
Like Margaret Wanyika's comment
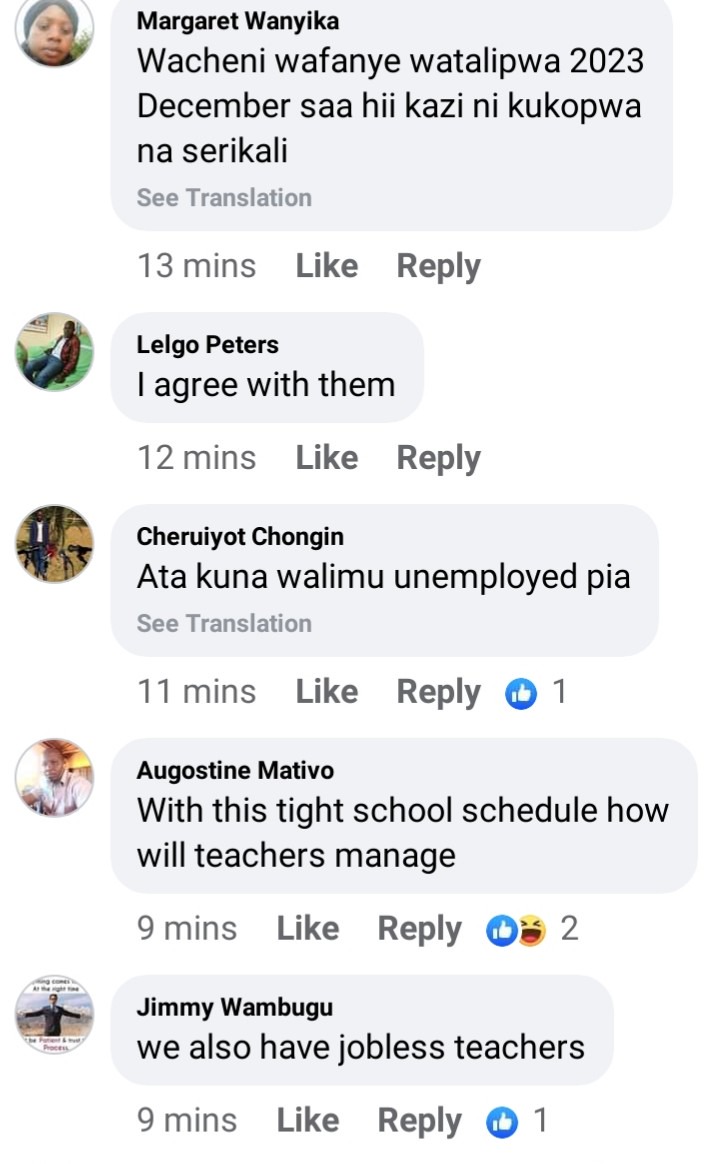pos(327,266)
